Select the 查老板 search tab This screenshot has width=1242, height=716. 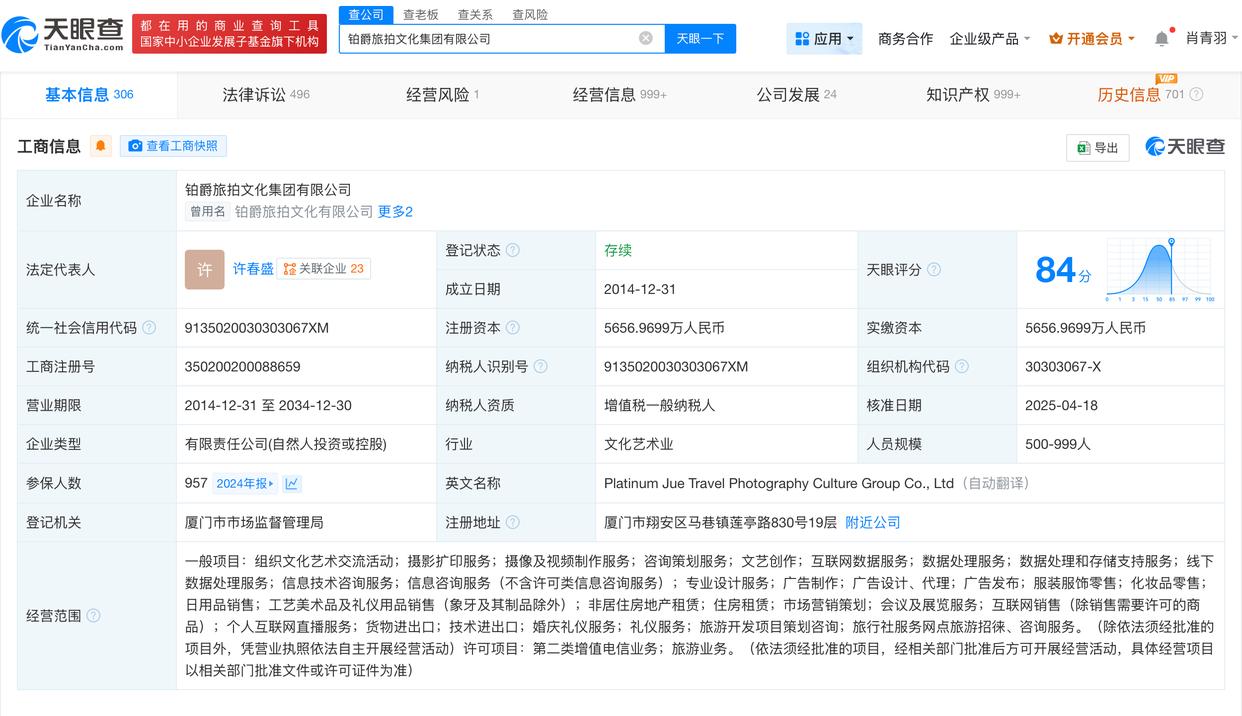(x=421, y=15)
